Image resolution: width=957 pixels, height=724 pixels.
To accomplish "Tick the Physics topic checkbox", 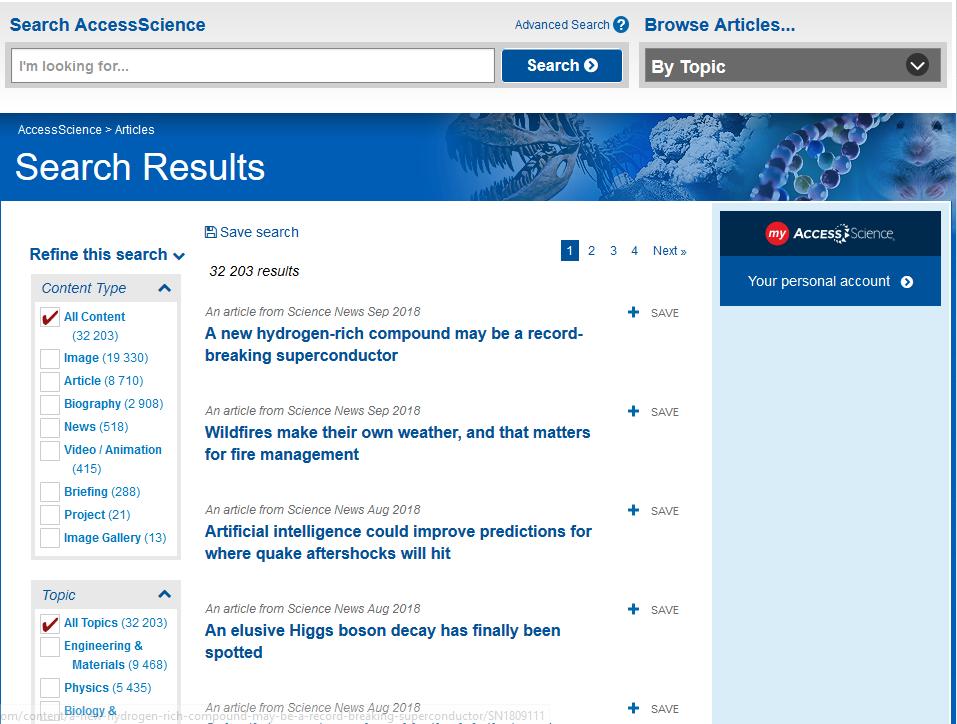I will tap(50, 688).
